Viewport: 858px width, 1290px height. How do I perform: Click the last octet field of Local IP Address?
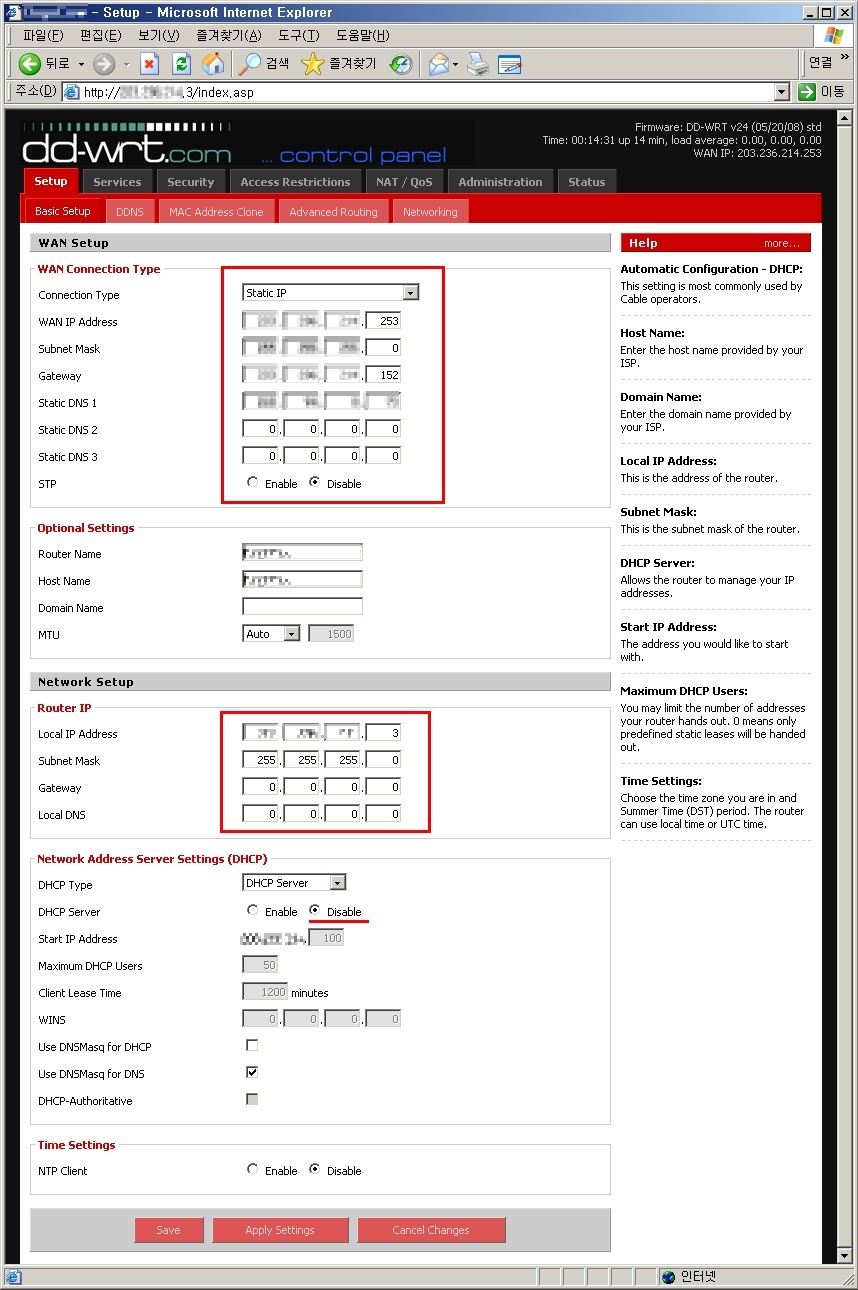pos(383,733)
